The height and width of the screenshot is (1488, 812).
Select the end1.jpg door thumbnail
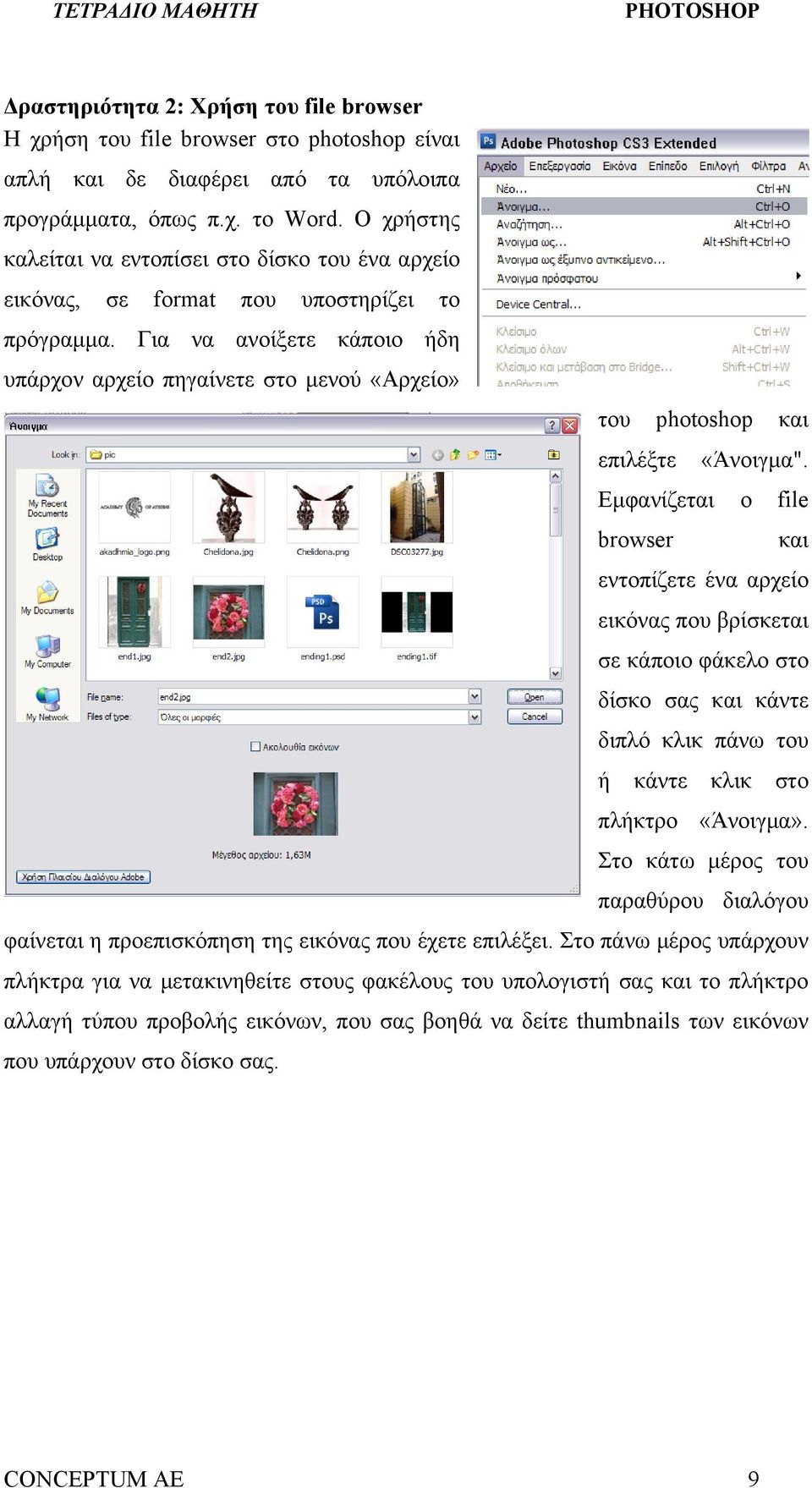[134, 612]
